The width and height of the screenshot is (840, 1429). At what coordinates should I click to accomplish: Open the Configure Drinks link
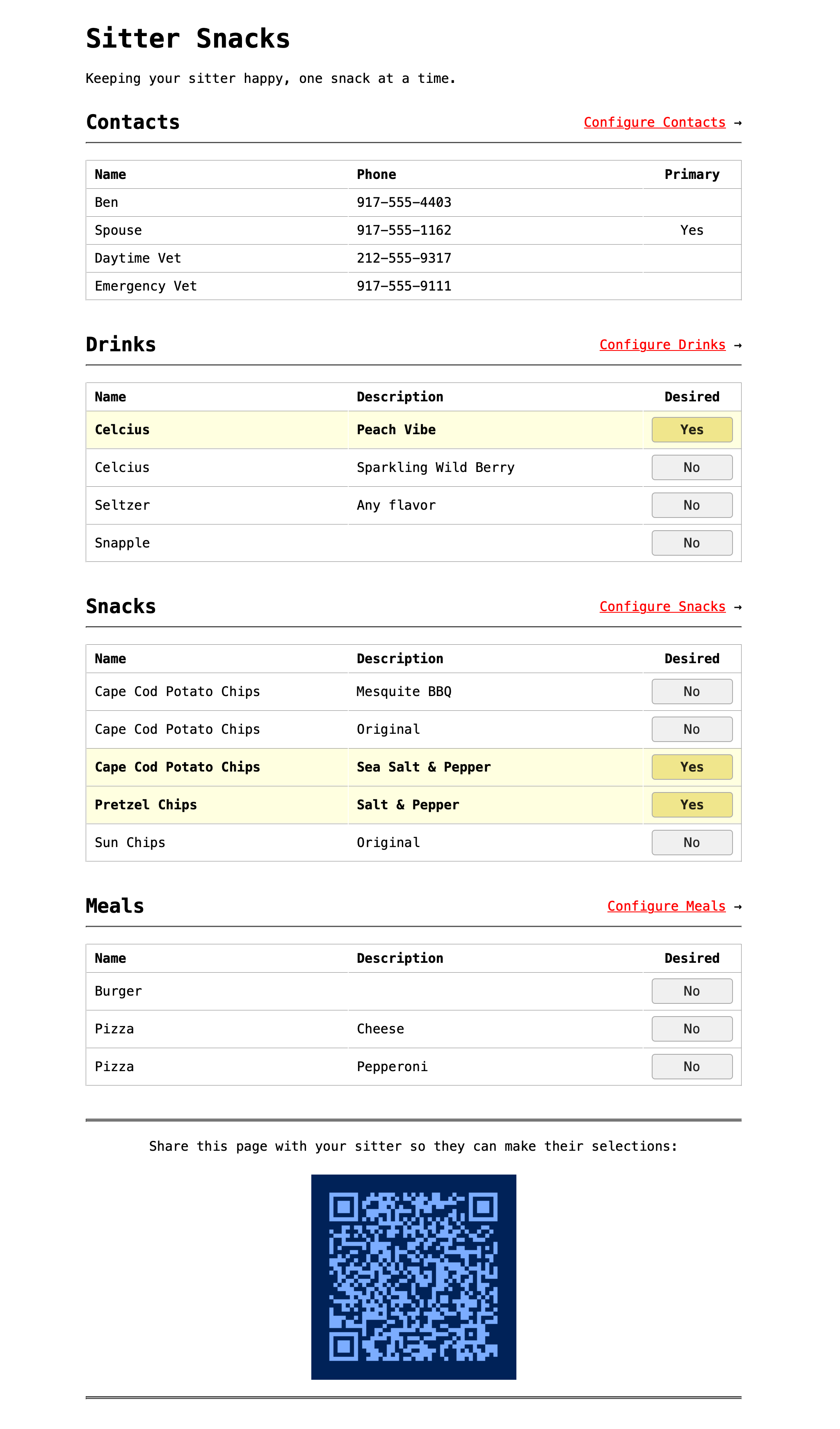(x=662, y=345)
